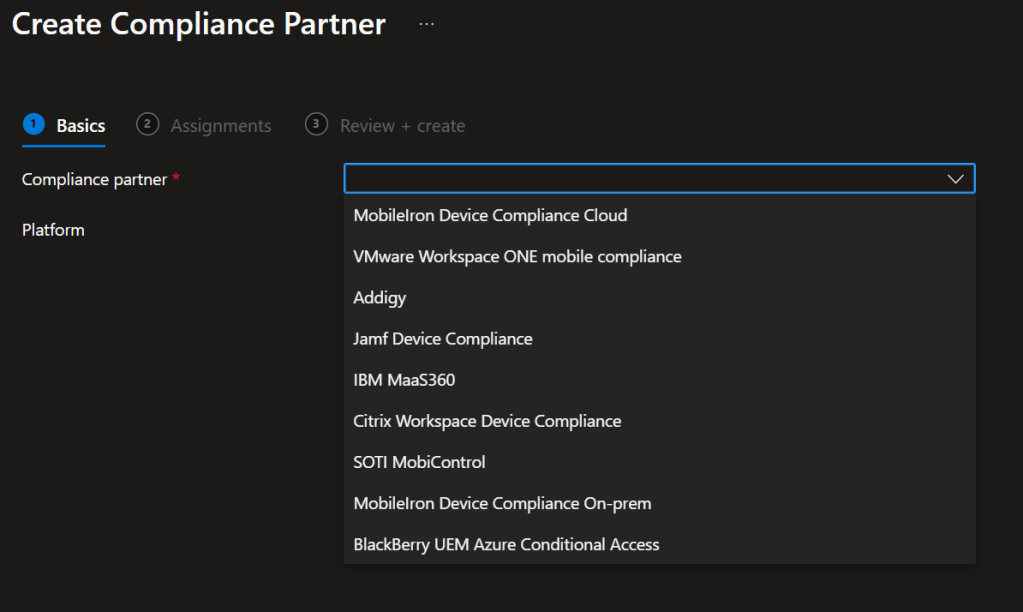Switch to the Assignments tab

220,125
